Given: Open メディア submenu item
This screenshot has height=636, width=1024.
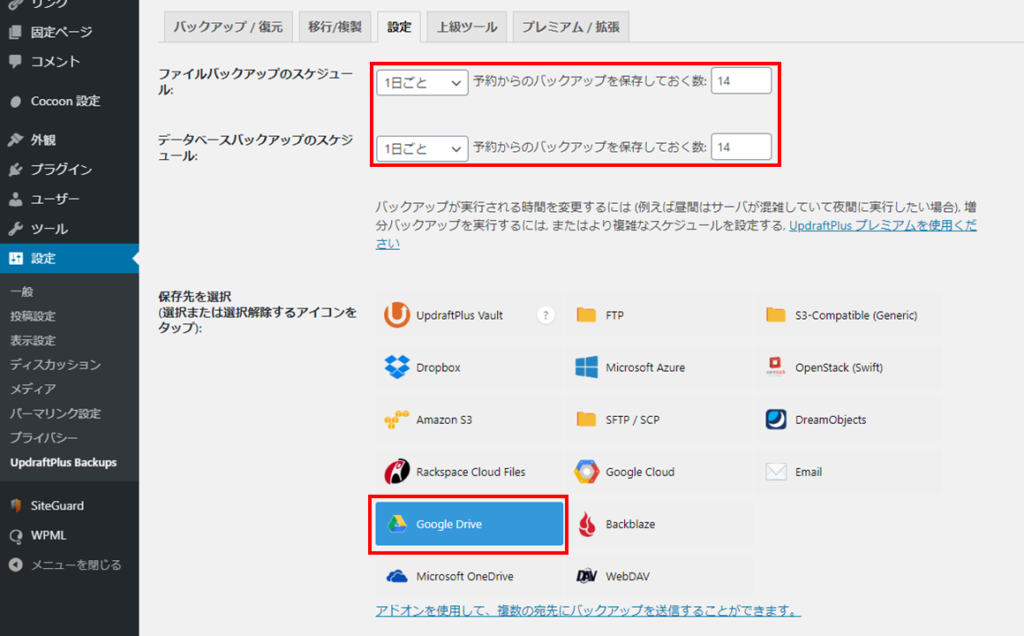Looking at the screenshot, I should pos(33,389).
